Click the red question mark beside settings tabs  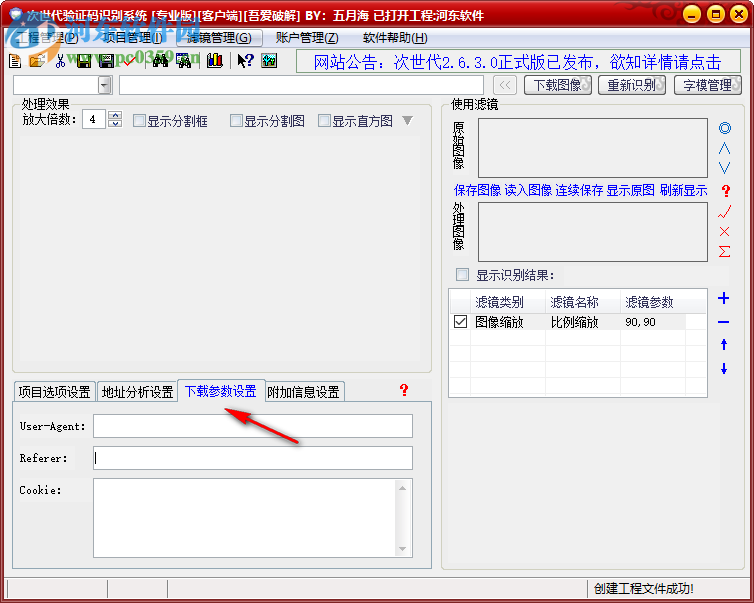[404, 390]
